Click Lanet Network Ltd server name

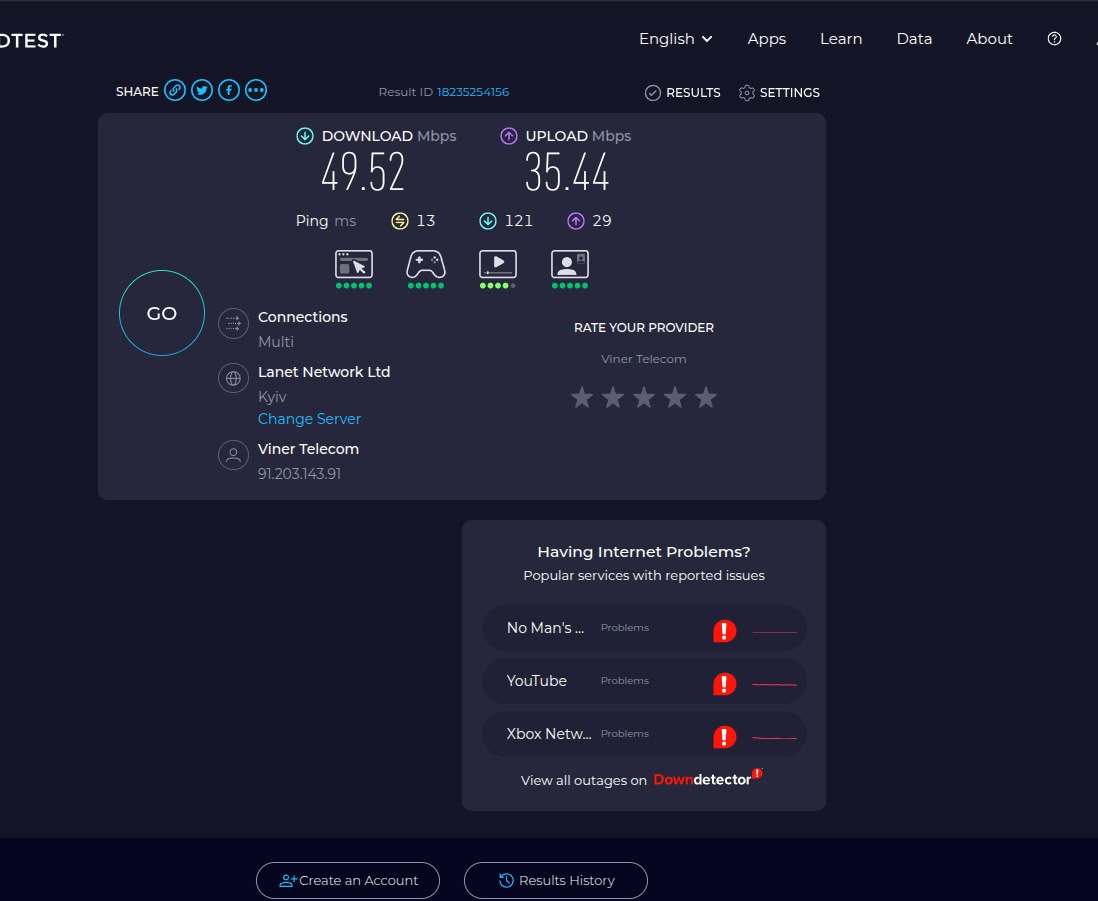coord(324,372)
